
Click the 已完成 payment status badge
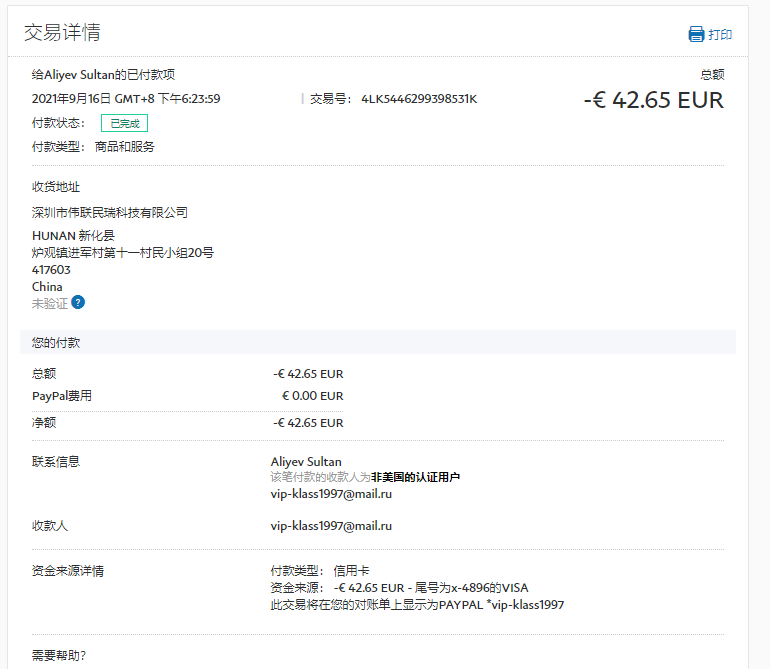pos(124,123)
